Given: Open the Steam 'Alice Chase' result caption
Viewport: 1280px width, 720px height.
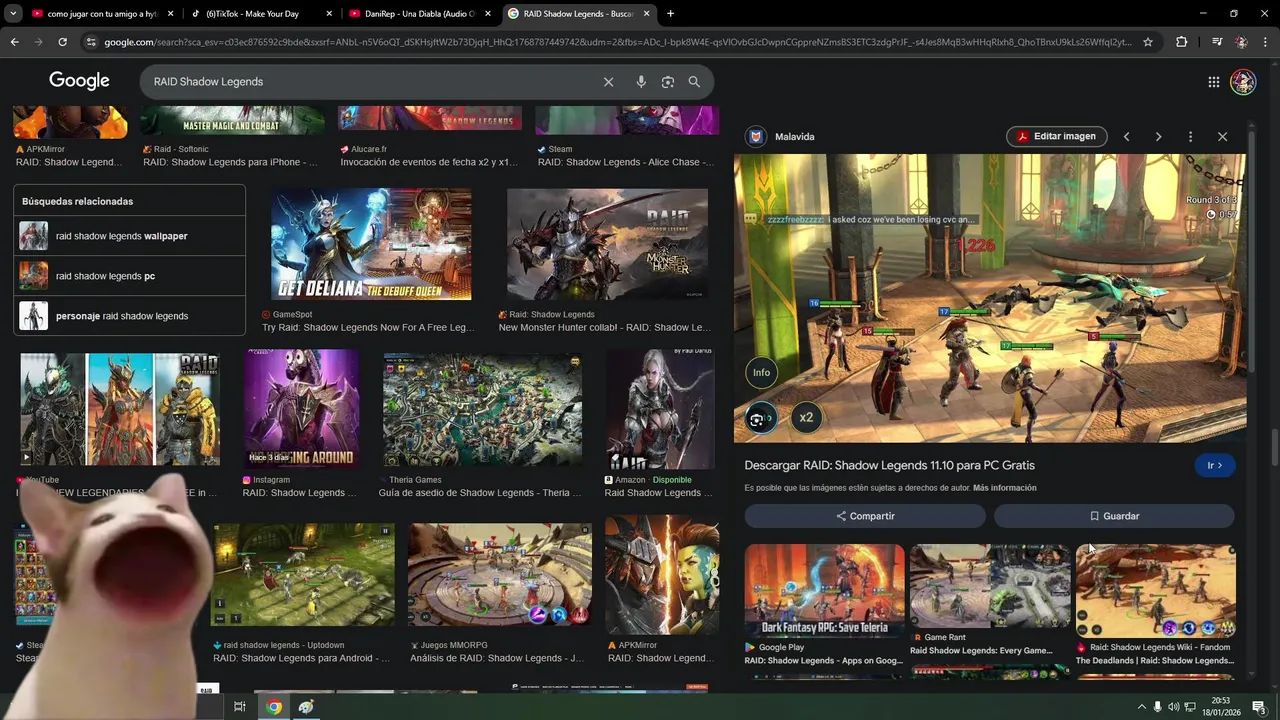Looking at the screenshot, I should tap(626, 162).
